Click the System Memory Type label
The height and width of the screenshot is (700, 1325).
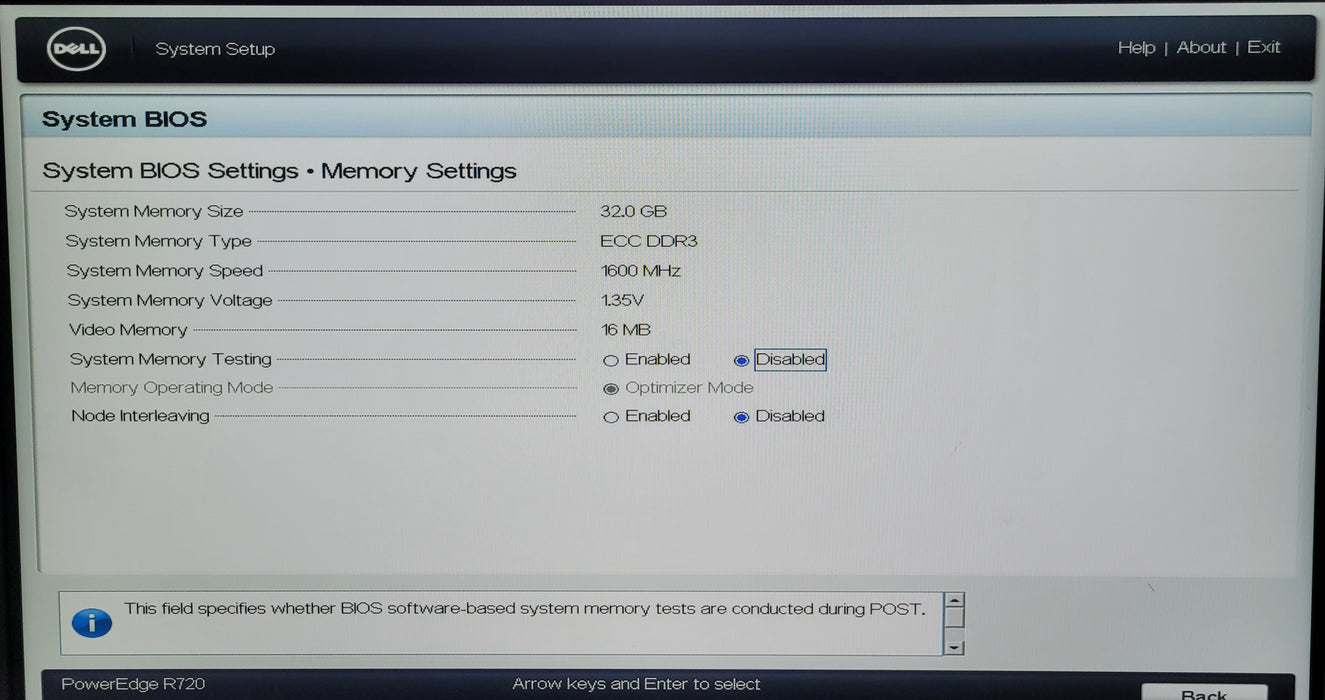point(158,241)
